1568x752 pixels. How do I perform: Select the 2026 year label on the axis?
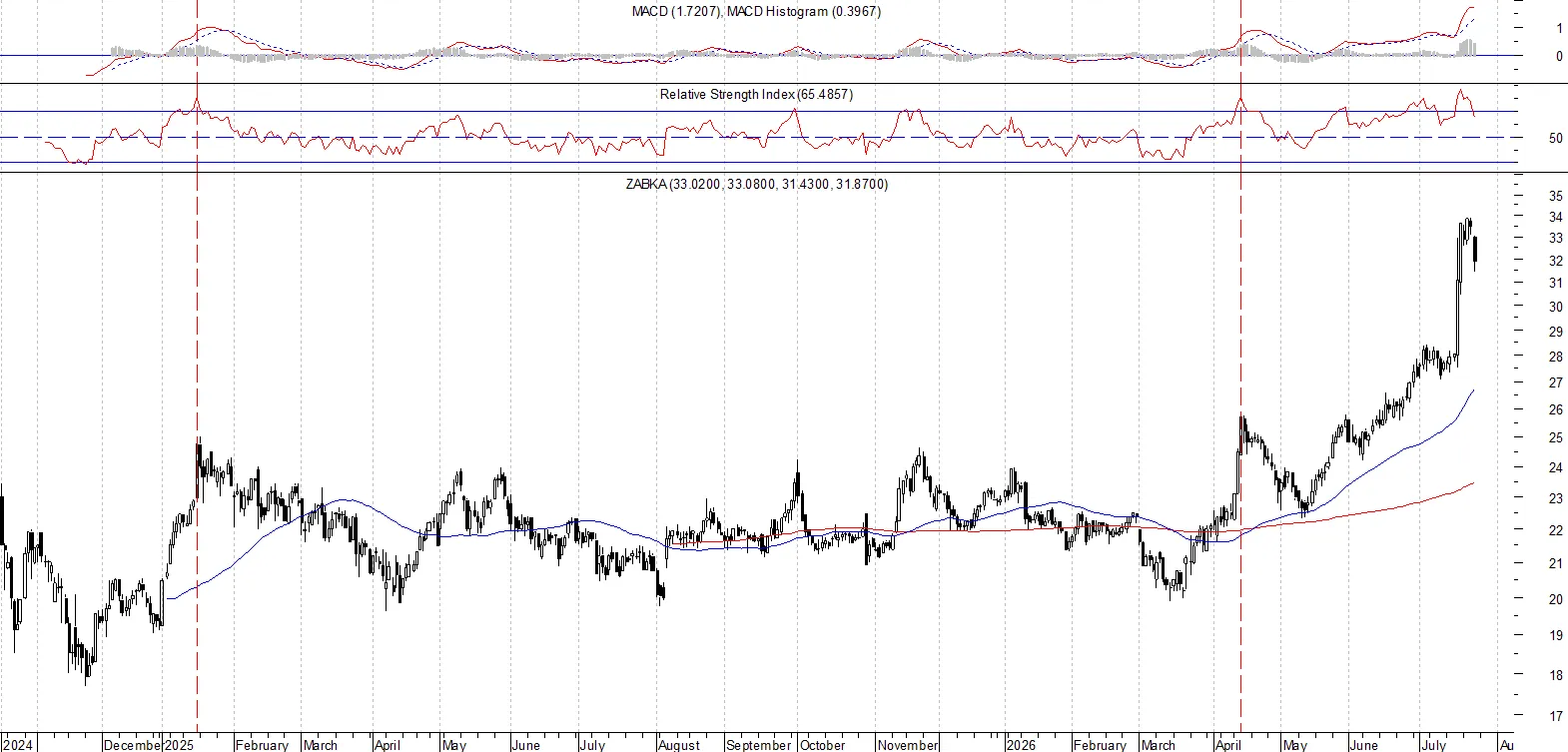[x=1022, y=745]
